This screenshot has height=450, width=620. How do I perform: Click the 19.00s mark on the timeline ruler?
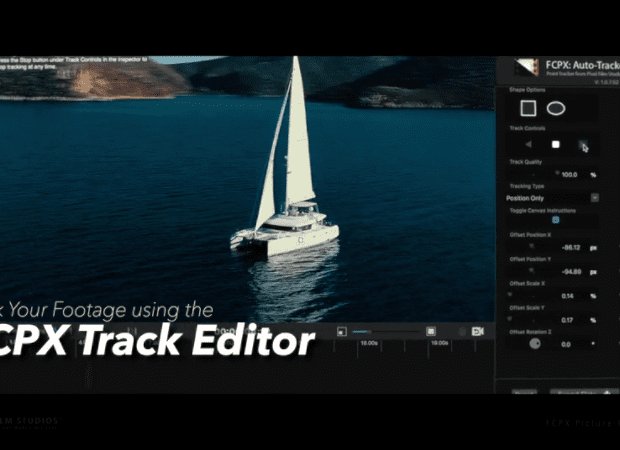tap(439, 343)
